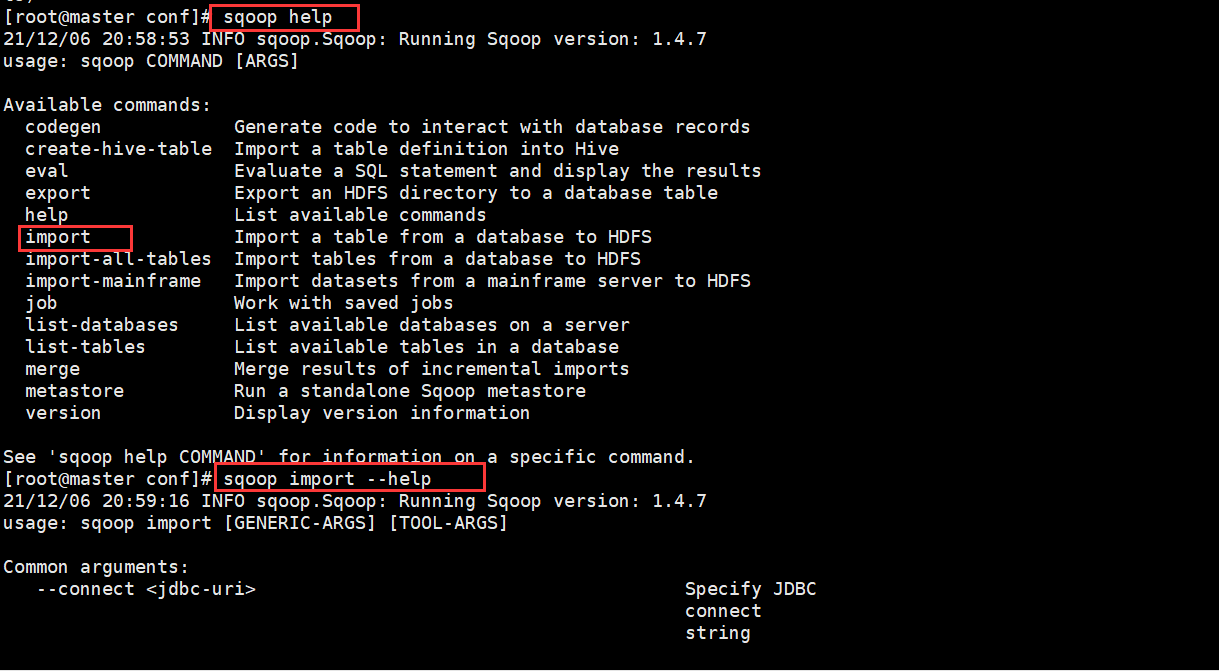Click the "See 'sqoop help COMMAND'" hint line
The width and height of the screenshot is (1219, 671).
pyautogui.click(x=349, y=457)
